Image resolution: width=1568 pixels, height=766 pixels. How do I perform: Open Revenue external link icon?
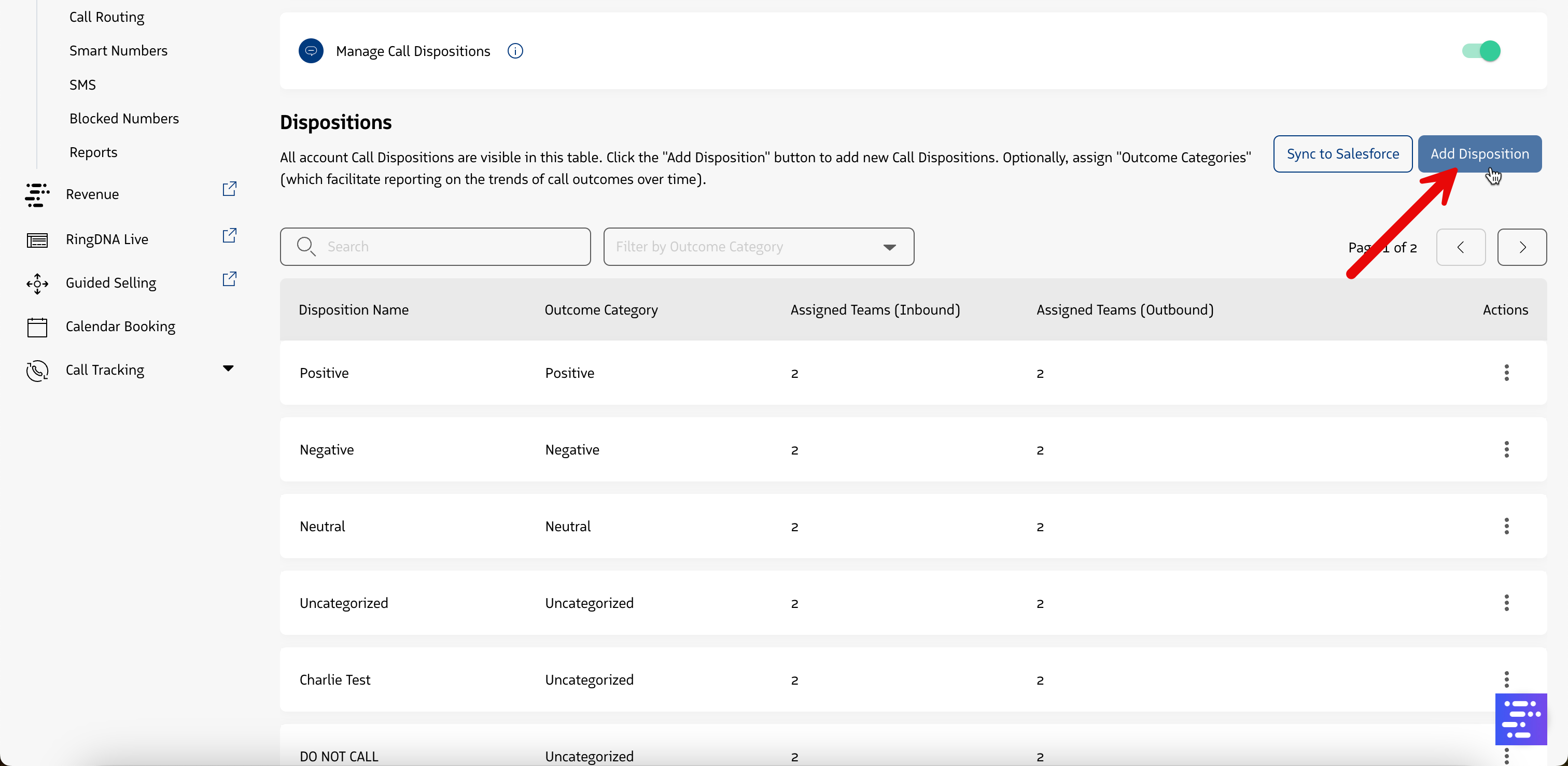click(229, 189)
